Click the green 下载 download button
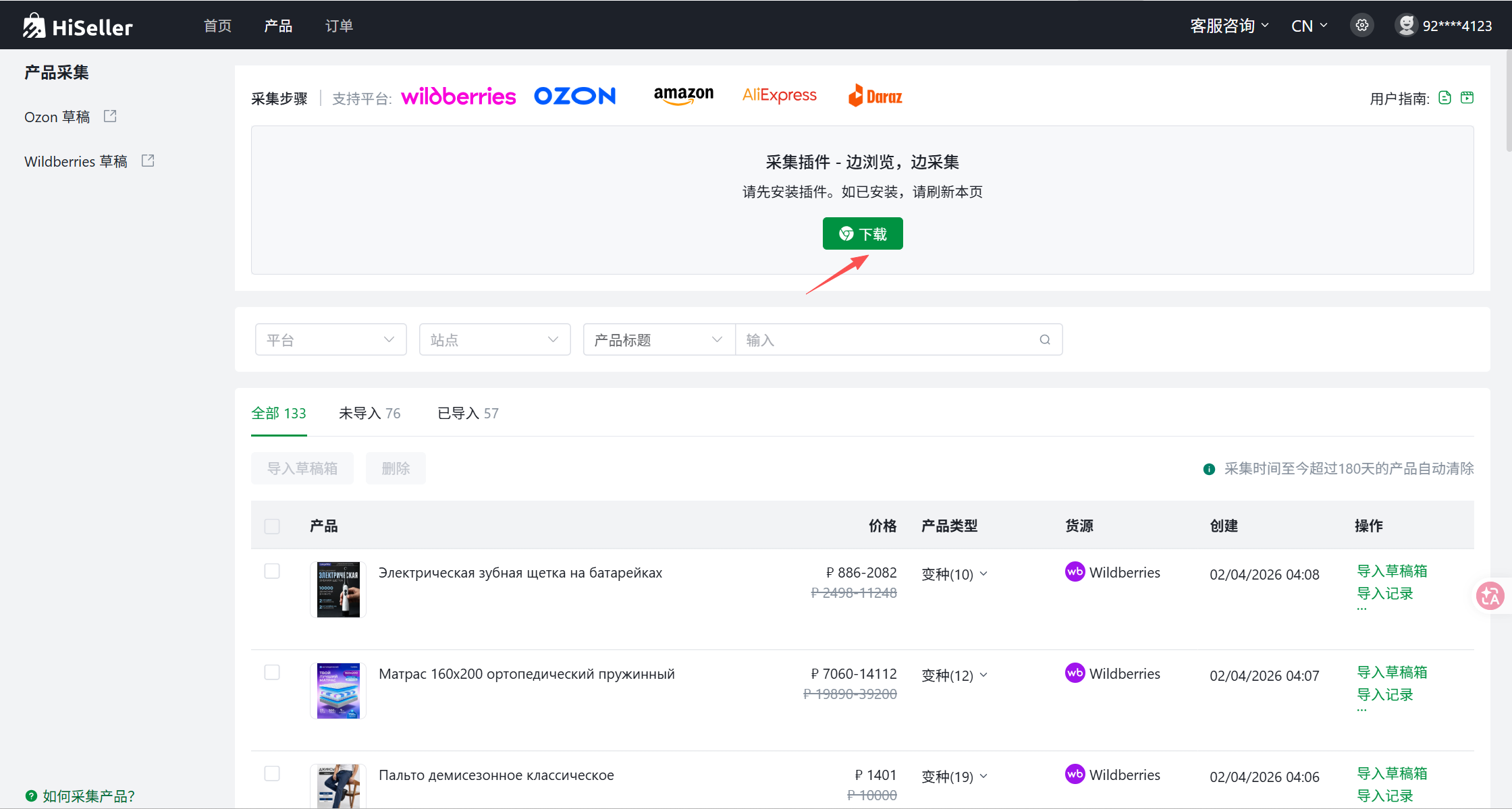 [x=862, y=233]
